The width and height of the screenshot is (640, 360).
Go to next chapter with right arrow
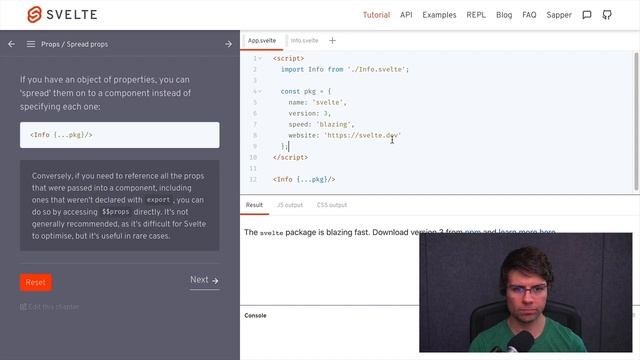click(x=229, y=44)
